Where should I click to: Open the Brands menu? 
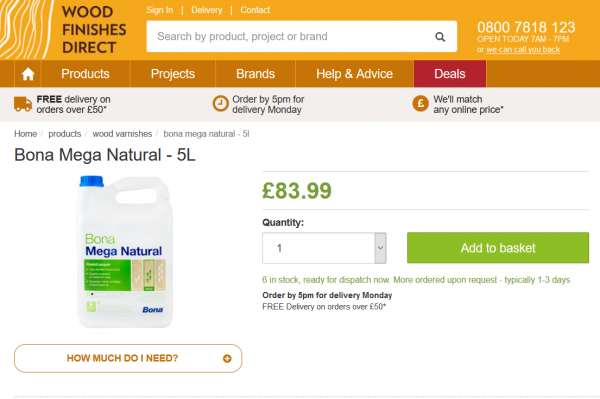point(255,74)
